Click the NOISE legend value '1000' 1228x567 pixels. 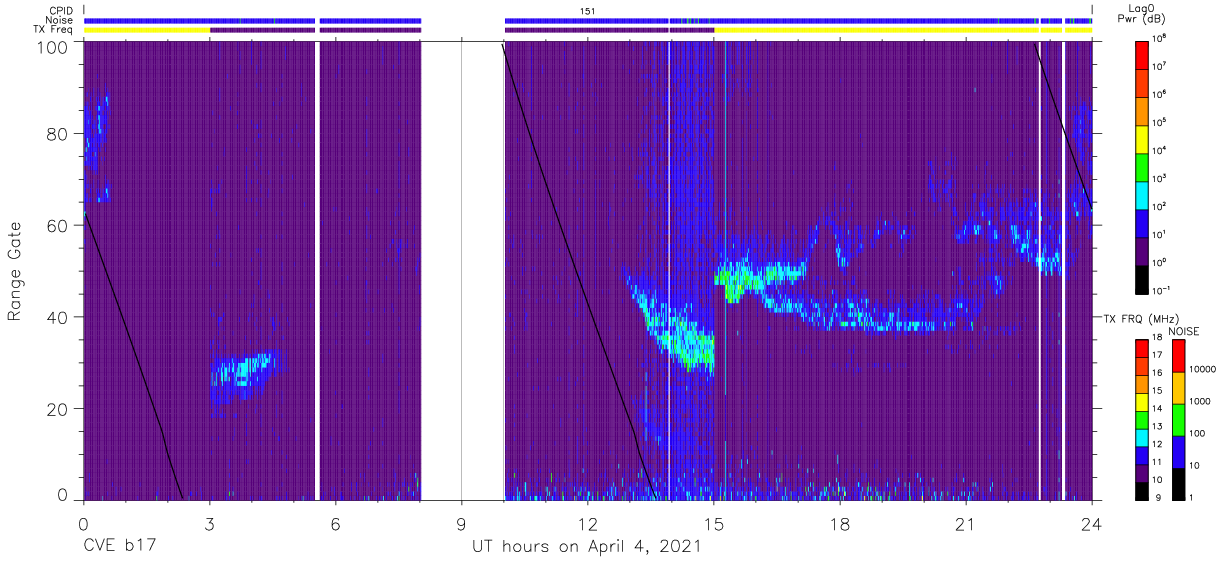coord(1201,402)
